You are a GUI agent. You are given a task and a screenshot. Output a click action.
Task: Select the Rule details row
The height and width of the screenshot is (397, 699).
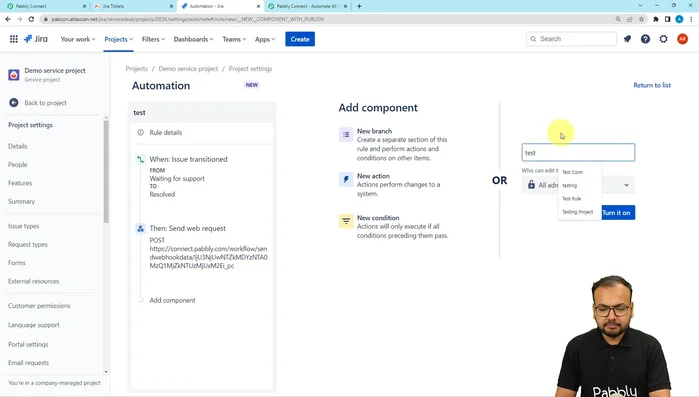[x=202, y=133]
